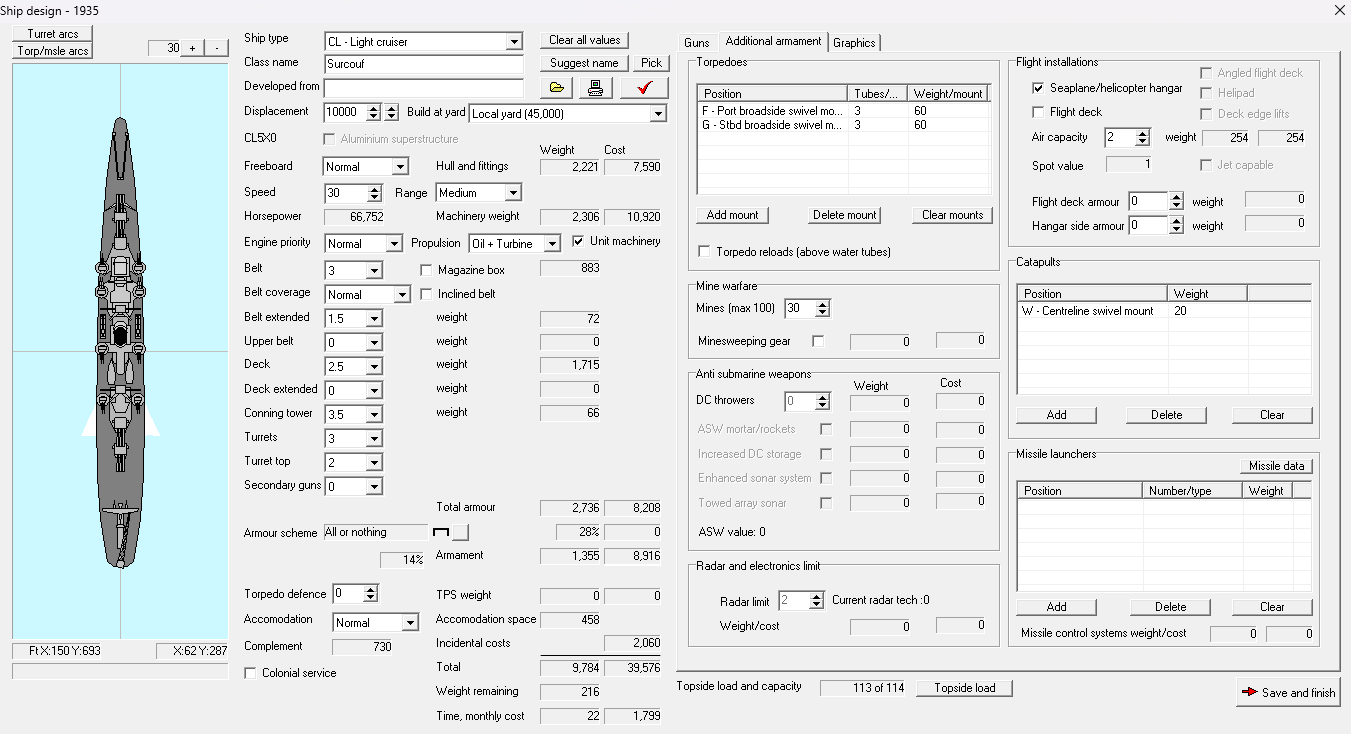Image resolution: width=1351 pixels, height=734 pixels.
Task: Click Turret arcs button
Action: 53,34
